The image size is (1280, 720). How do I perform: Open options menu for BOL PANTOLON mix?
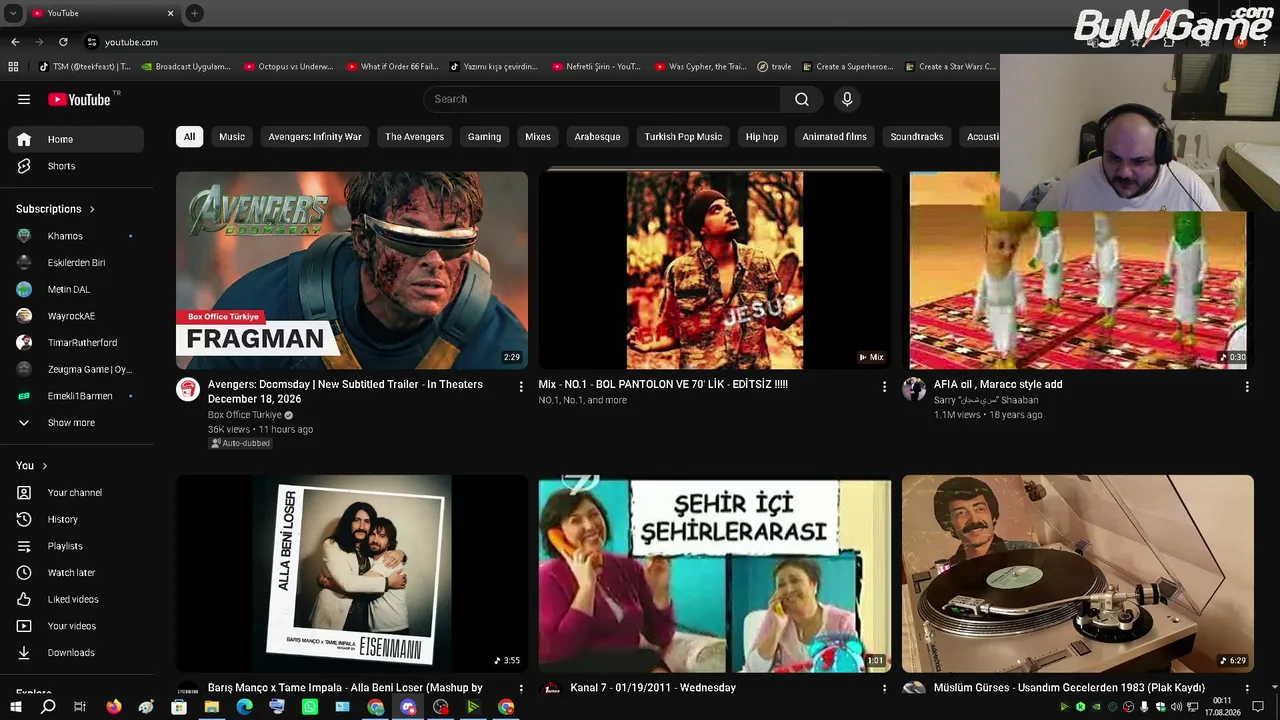tap(884, 386)
